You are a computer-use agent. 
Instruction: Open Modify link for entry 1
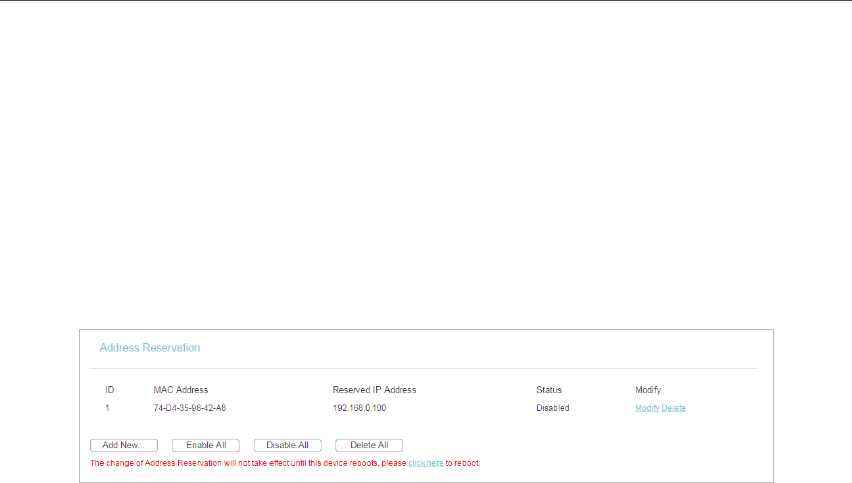pos(647,408)
